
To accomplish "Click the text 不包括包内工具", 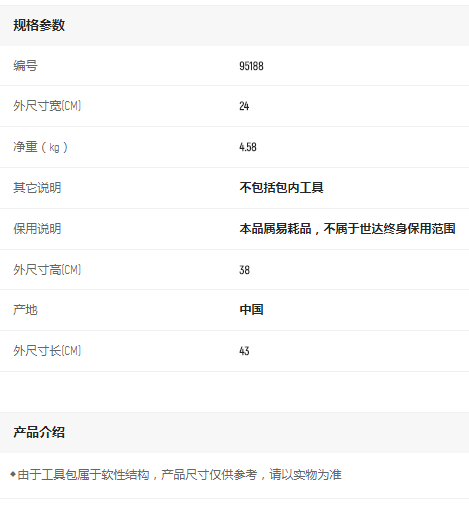I will [281, 188].
